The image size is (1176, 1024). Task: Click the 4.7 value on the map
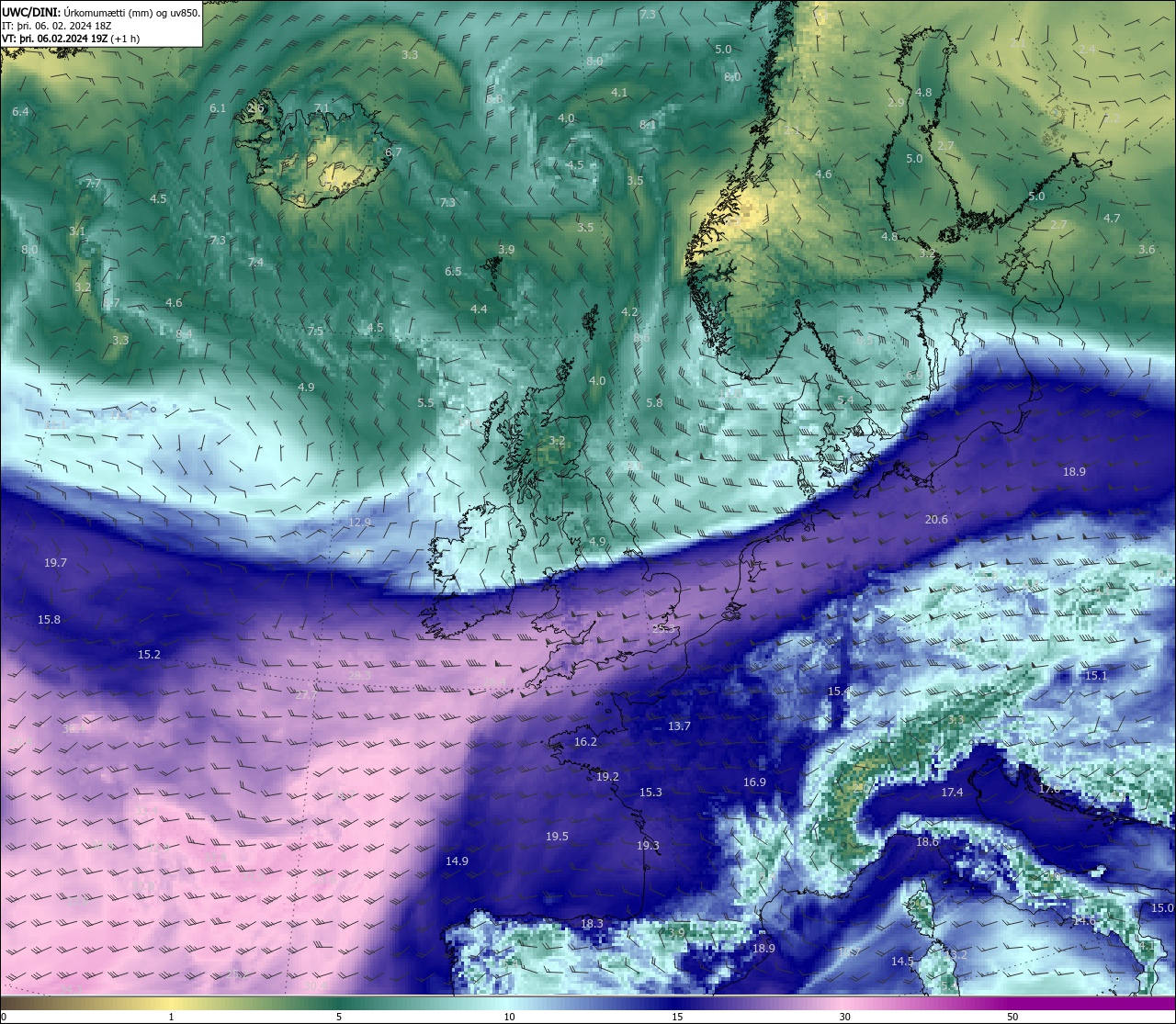pyautogui.click(x=1112, y=219)
